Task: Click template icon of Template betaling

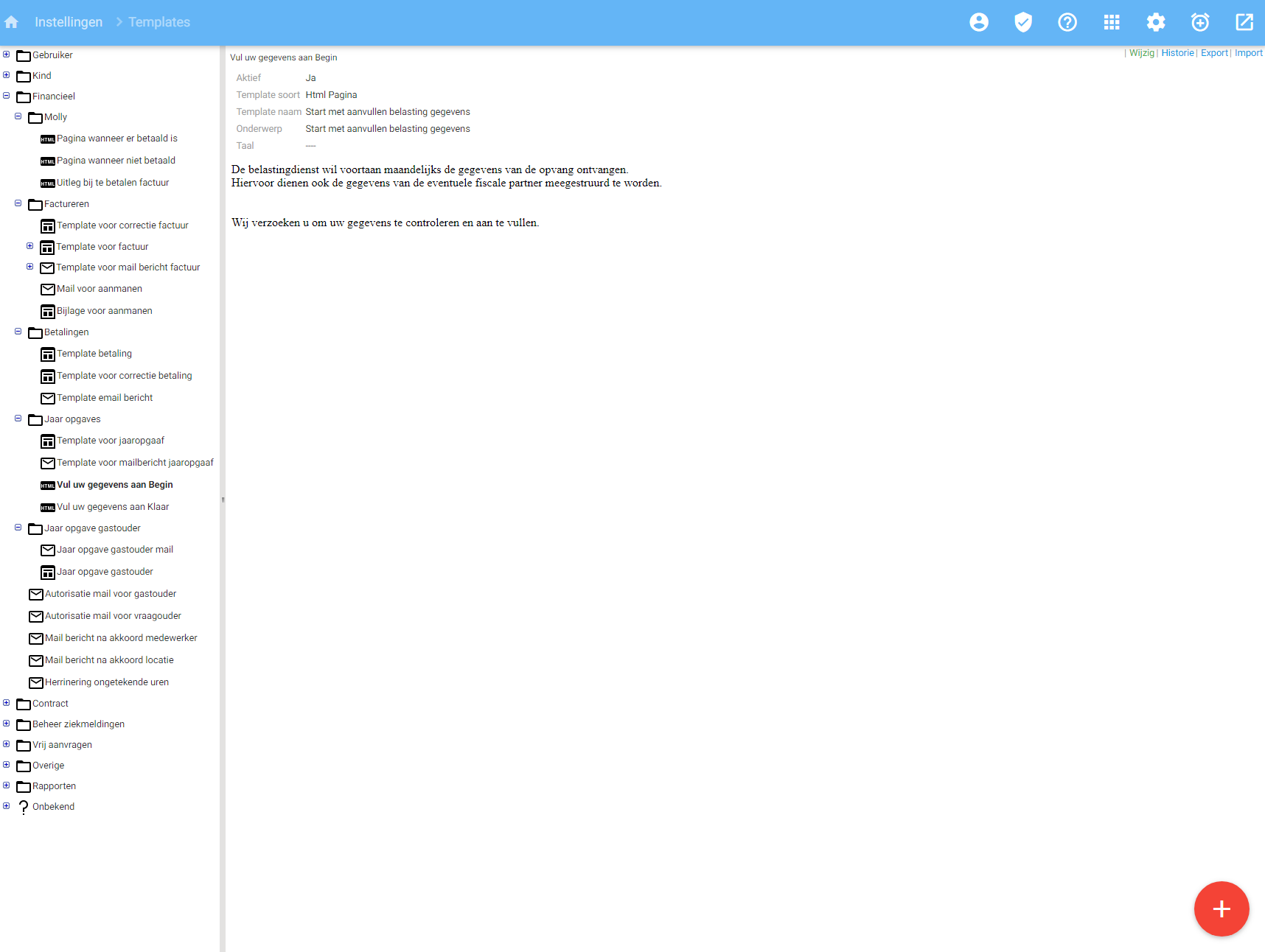Action: (48, 354)
